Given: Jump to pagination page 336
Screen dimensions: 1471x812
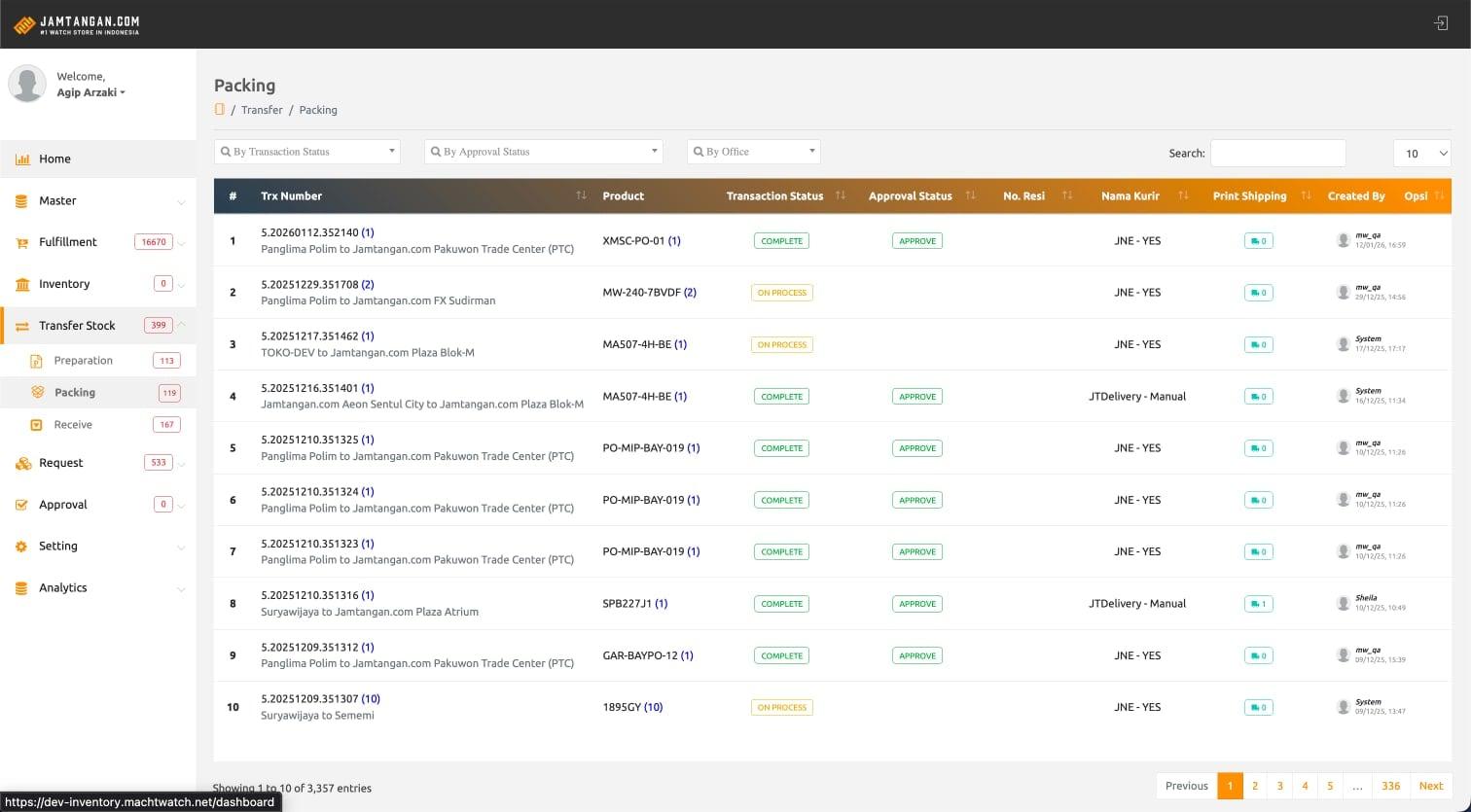Looking at the screenshot, I should pos(1391,786).
